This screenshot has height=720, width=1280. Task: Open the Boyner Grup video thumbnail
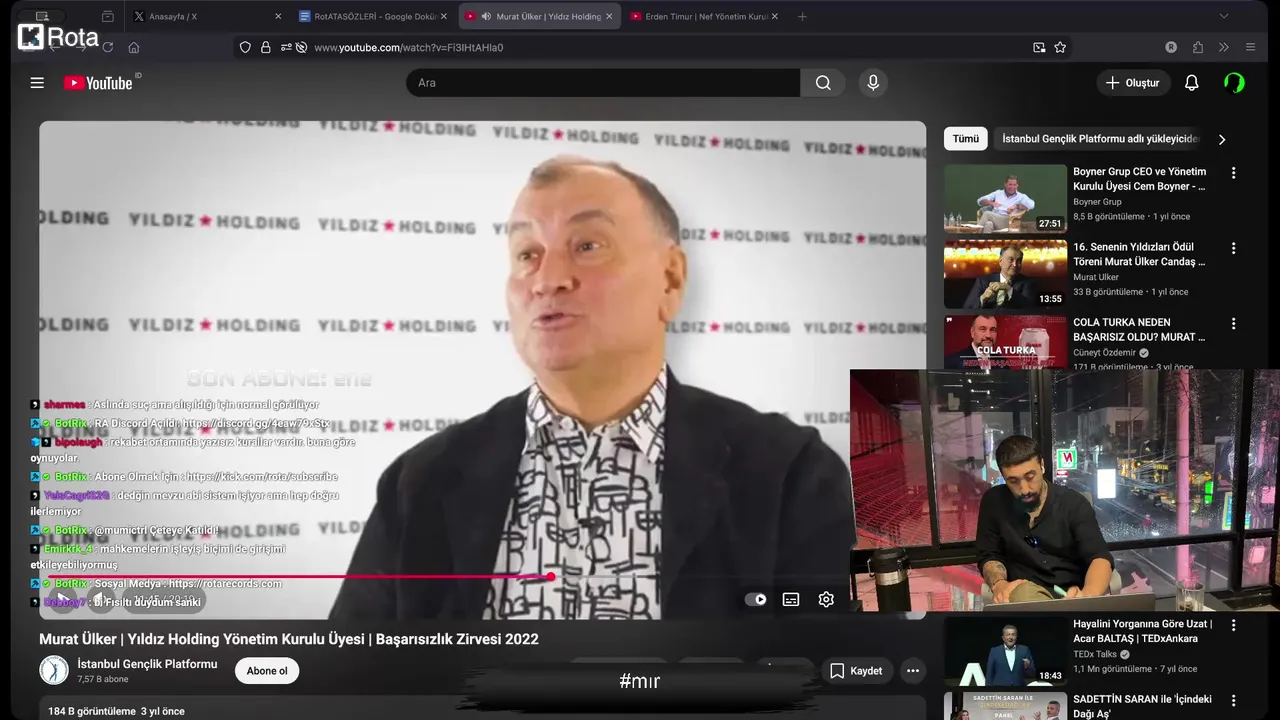click(x=1005, y=198)
